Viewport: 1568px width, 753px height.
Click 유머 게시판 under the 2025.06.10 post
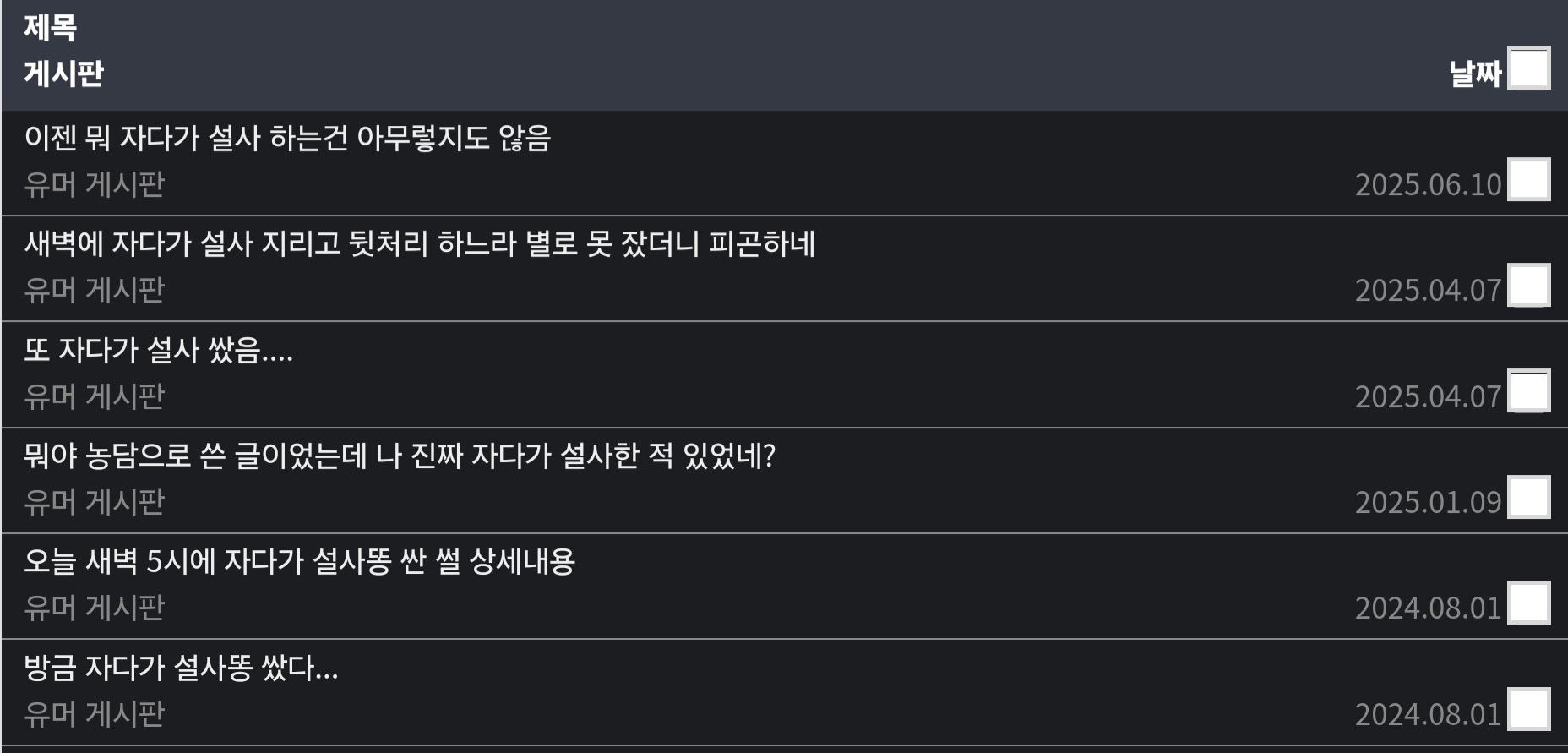(94, 184)
